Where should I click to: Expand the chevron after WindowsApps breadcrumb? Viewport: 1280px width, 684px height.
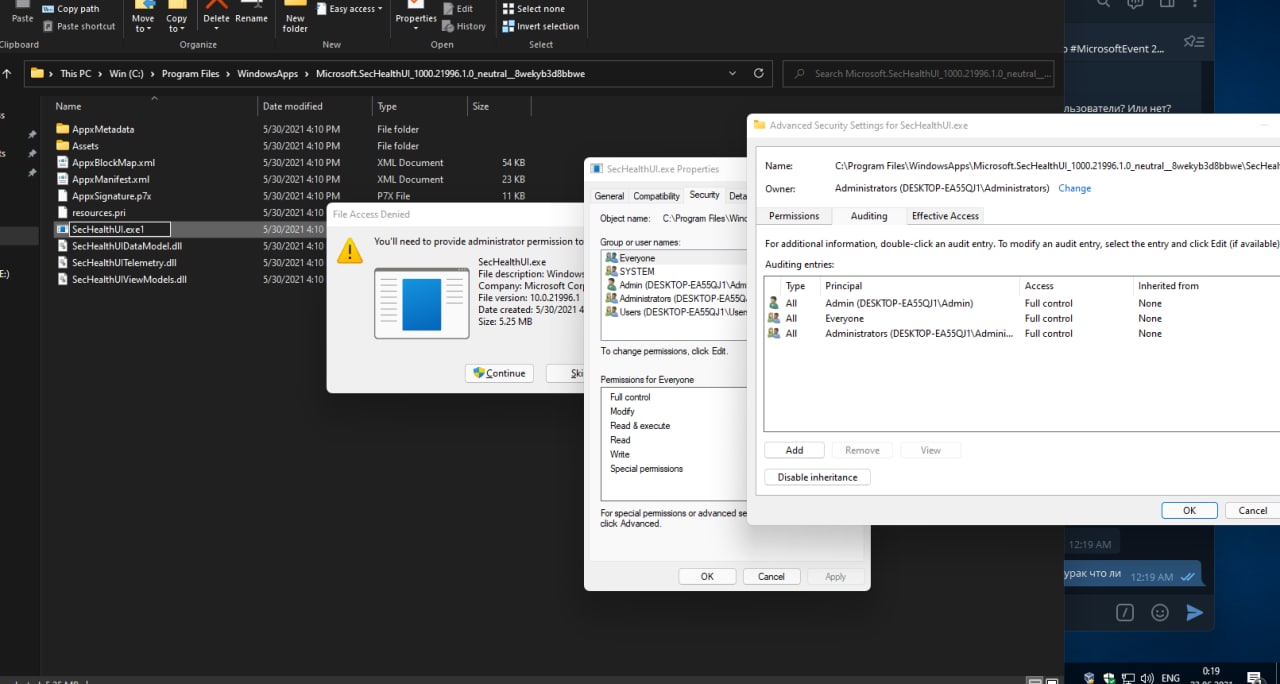click(x=308, y=73)
